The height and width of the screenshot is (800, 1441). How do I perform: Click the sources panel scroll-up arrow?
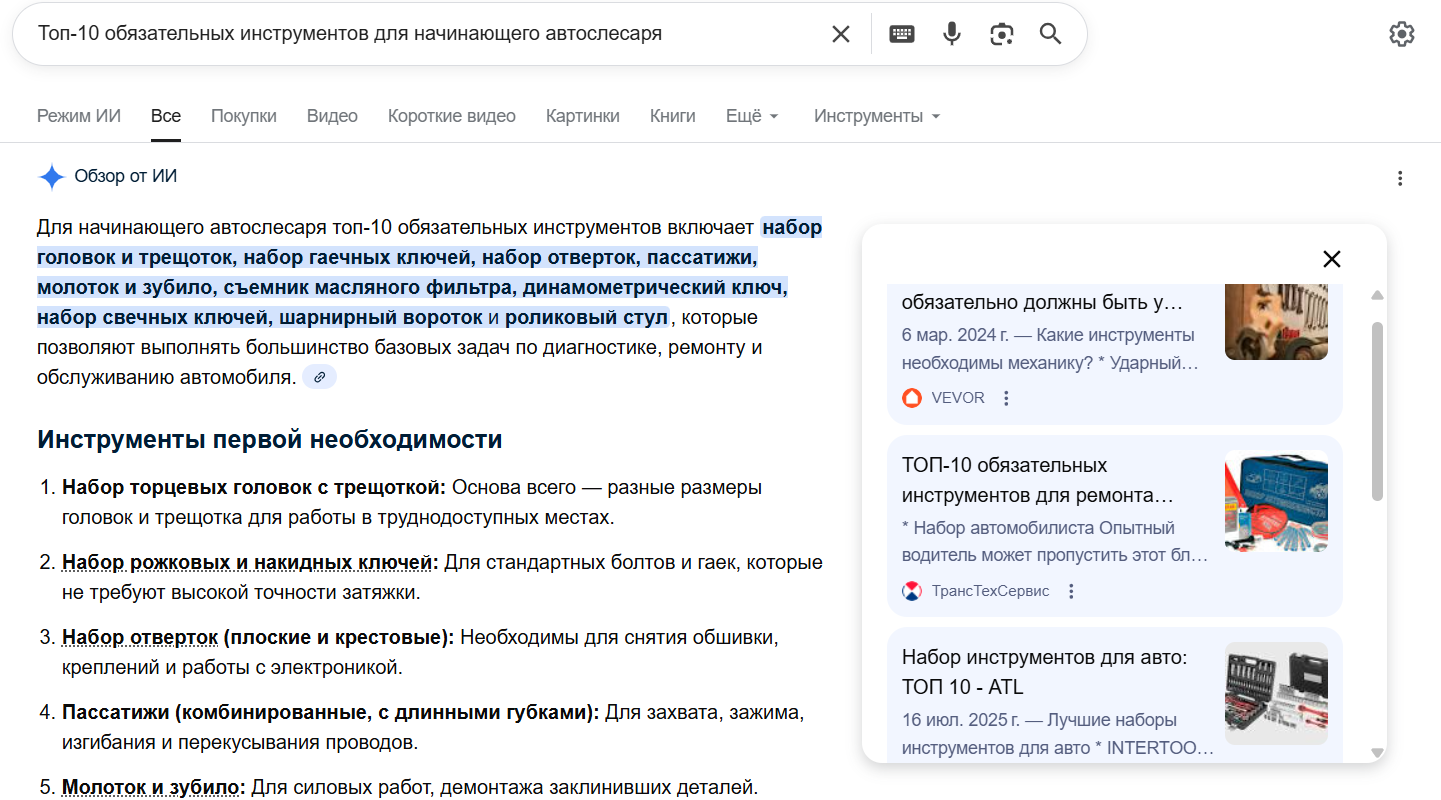[x=1377, y=296]
